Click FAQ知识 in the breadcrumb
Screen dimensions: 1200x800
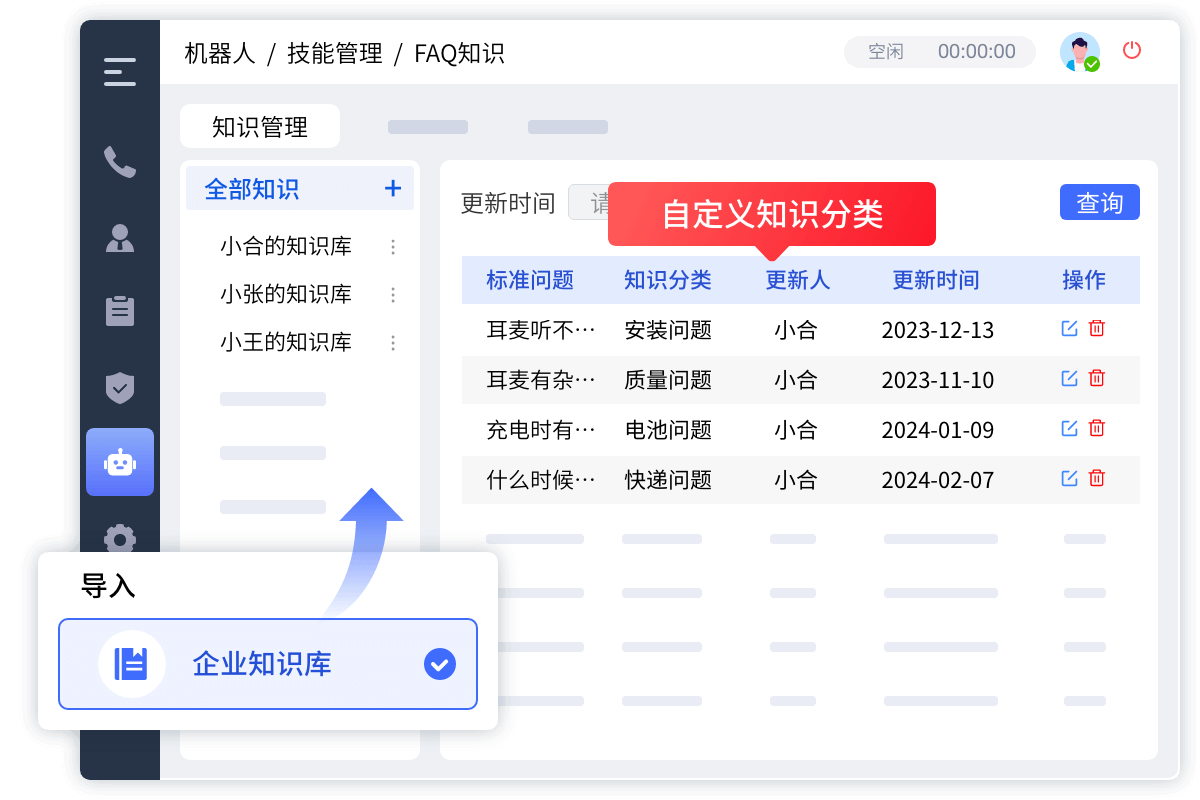459,53
